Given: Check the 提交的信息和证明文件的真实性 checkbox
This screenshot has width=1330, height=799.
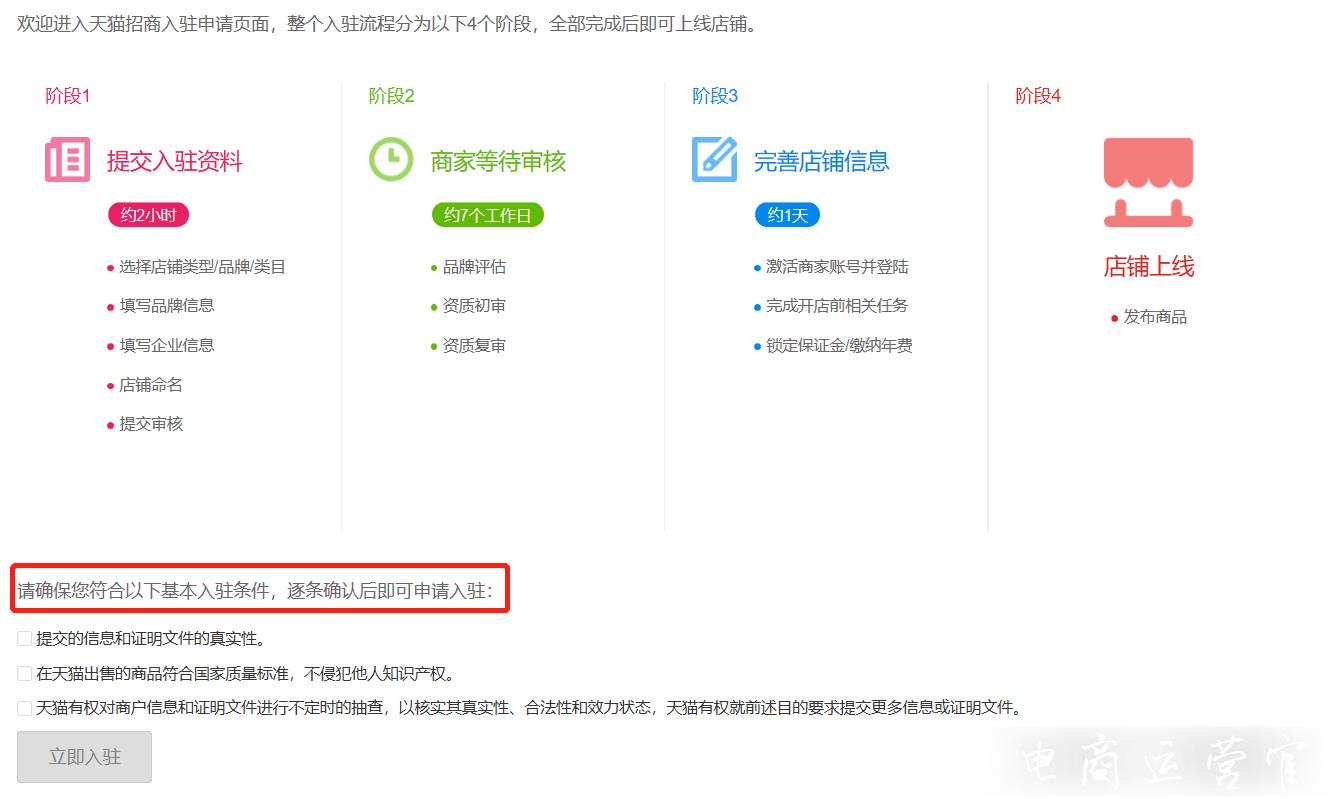Looking at the screenshot, I should point(24,638).
